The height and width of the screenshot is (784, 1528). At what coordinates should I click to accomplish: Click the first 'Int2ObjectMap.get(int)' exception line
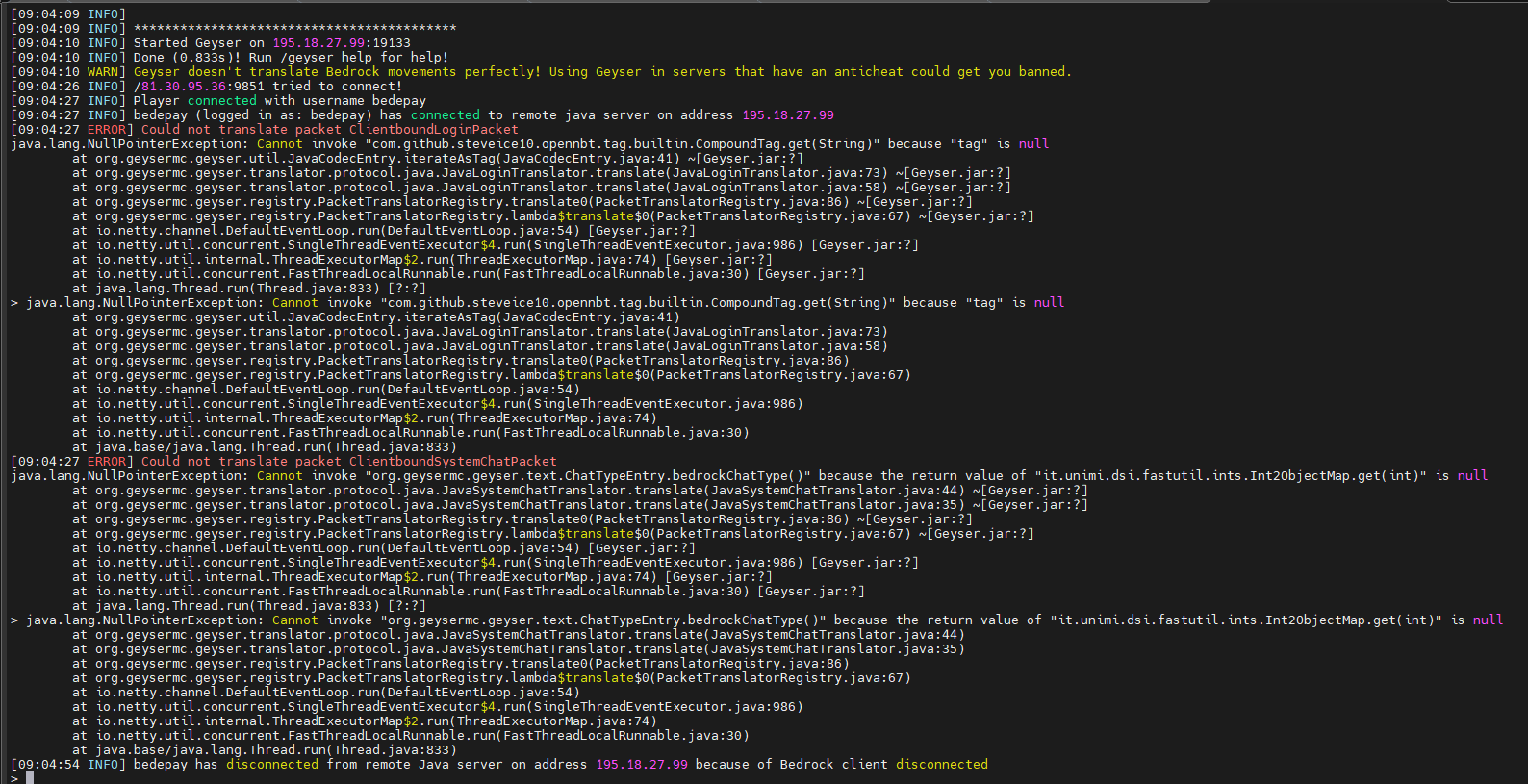point(750,475)
